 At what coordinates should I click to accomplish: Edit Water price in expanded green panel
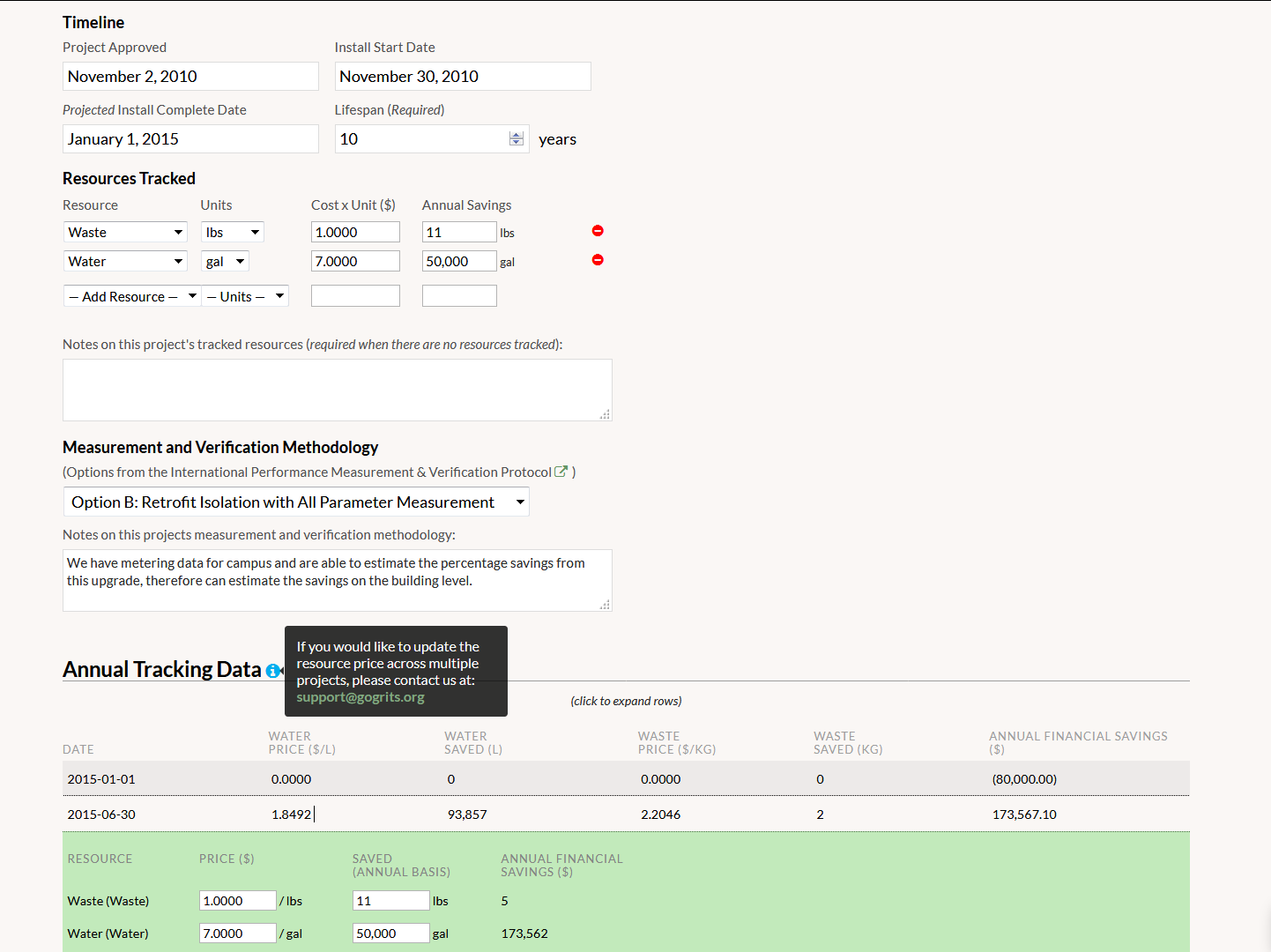[238, 933]
